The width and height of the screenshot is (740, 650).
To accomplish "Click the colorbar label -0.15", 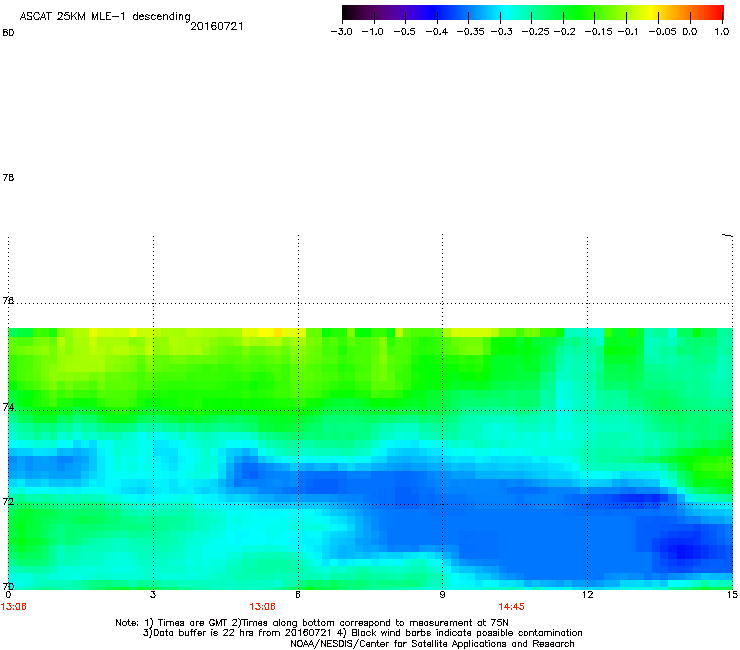I will [x=598, y=32].
